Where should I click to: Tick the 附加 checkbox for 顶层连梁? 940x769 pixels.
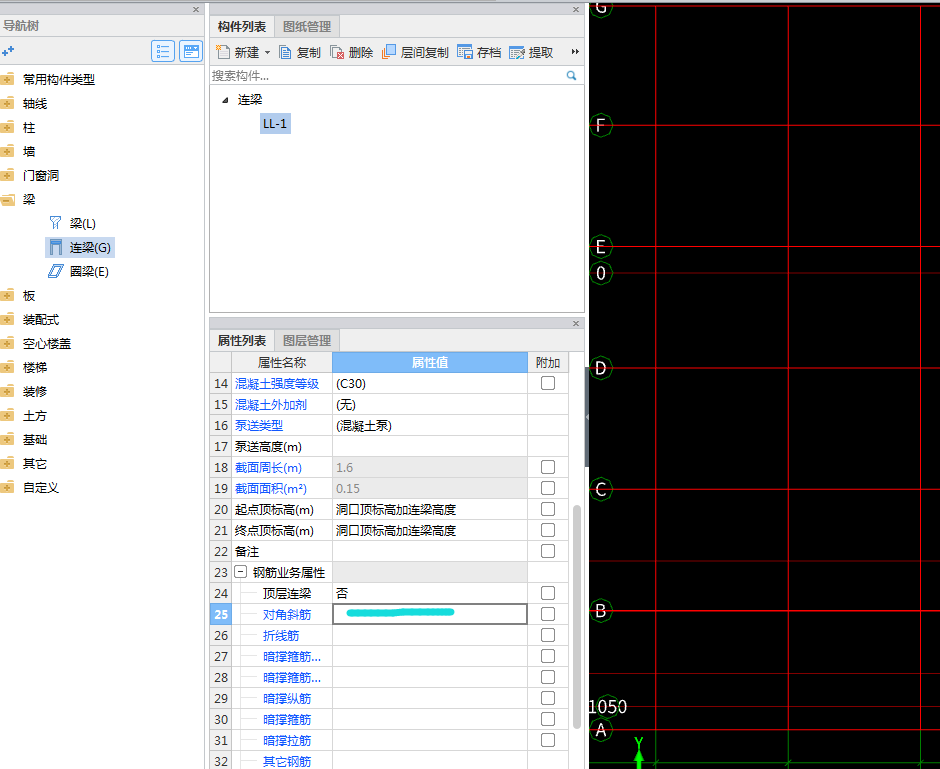548,593
